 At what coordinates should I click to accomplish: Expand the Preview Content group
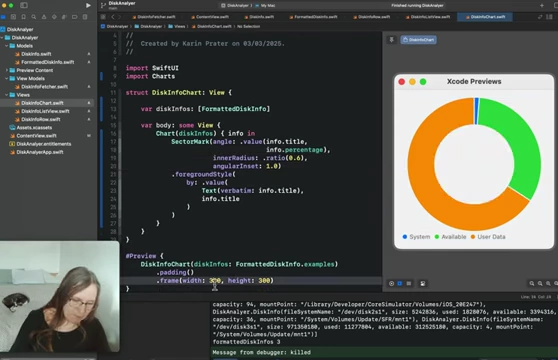pos(6,70)
